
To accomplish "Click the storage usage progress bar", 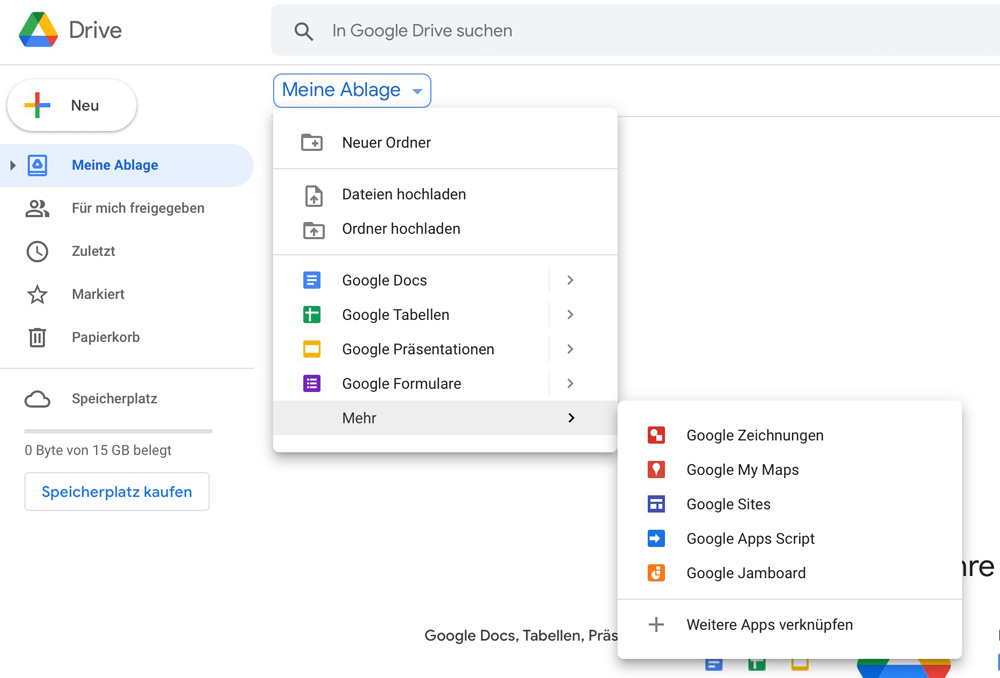I will pyautogui.click(x=119, y=431).
